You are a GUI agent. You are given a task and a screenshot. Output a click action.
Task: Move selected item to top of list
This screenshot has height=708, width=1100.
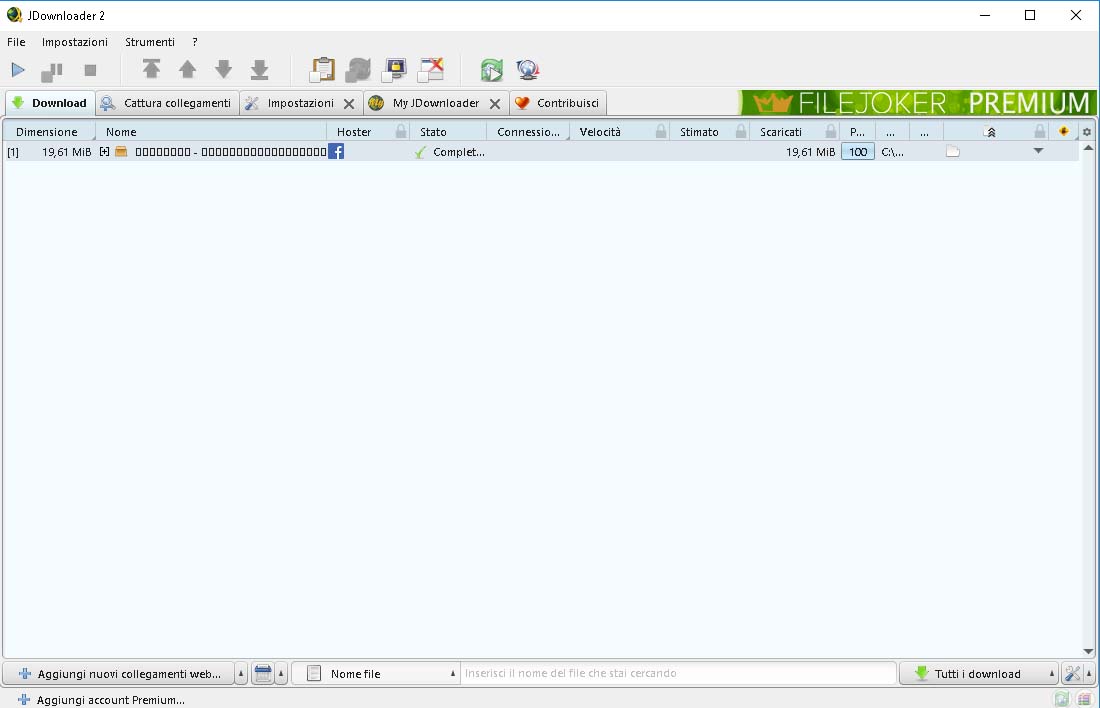tap(151, 69)
